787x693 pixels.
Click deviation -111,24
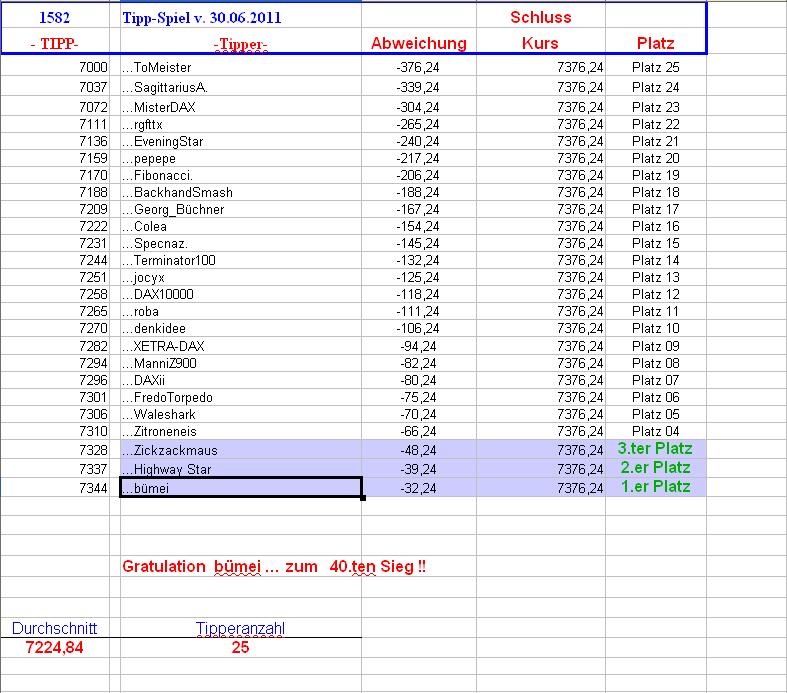(x=418, y=312)
